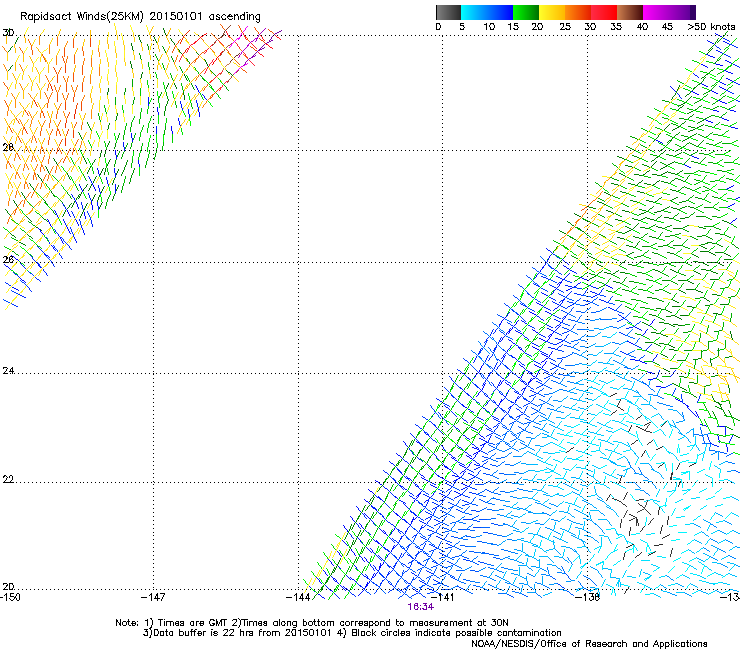Click the brown 35-40 knots legend swatch

coord(630,12)
